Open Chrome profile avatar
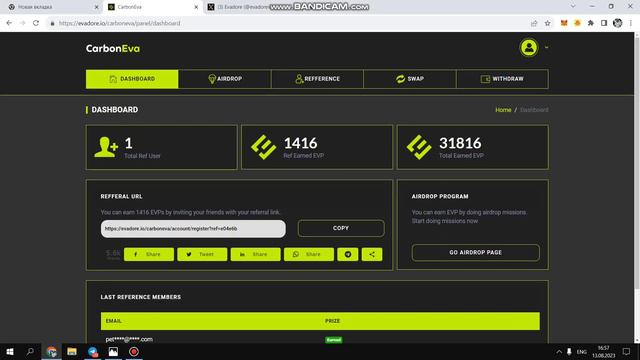Image resolution: width=640 pixels, height=360 pixels. click(618, 23)
